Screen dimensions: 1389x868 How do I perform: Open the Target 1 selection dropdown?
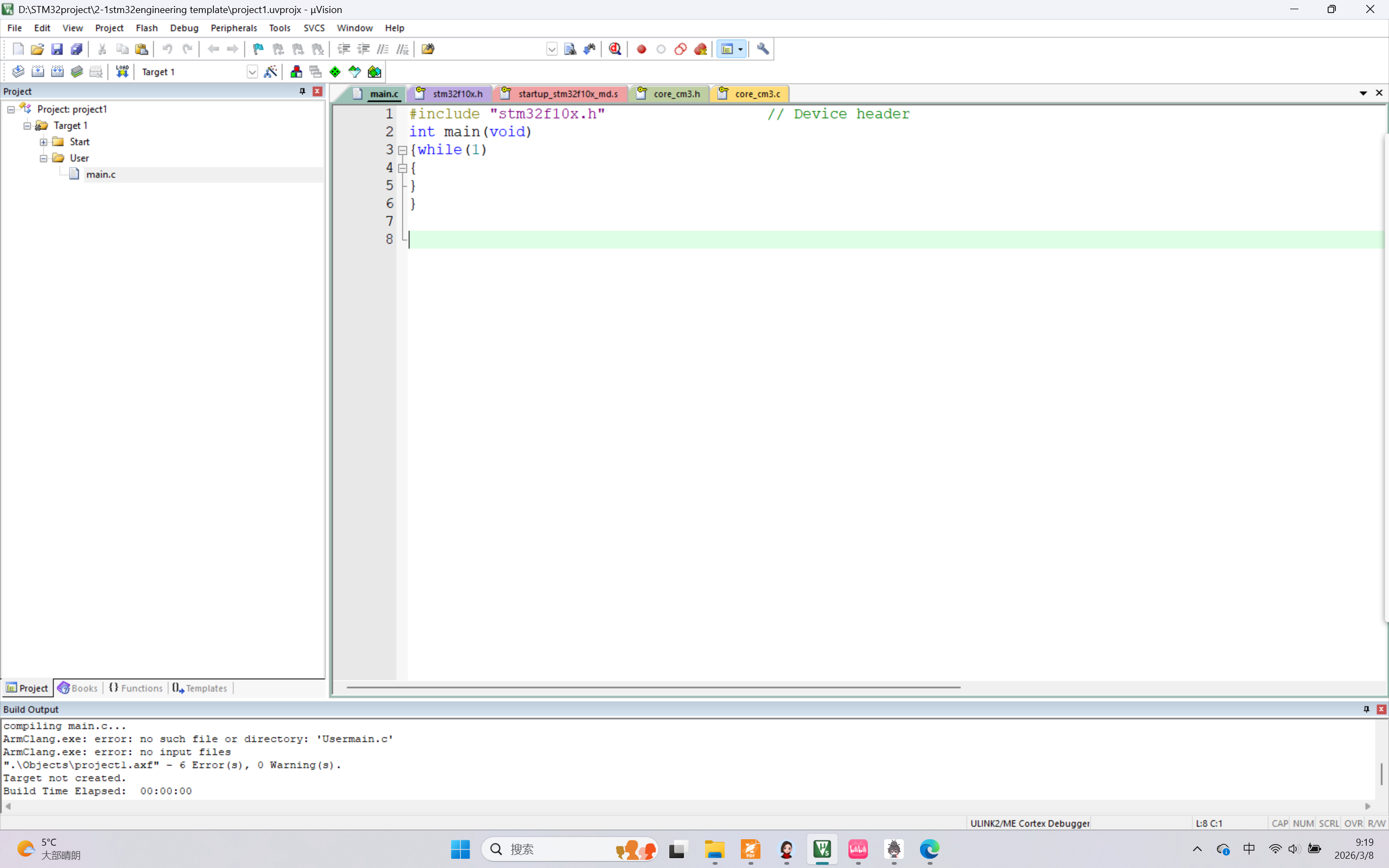(252, 72)
